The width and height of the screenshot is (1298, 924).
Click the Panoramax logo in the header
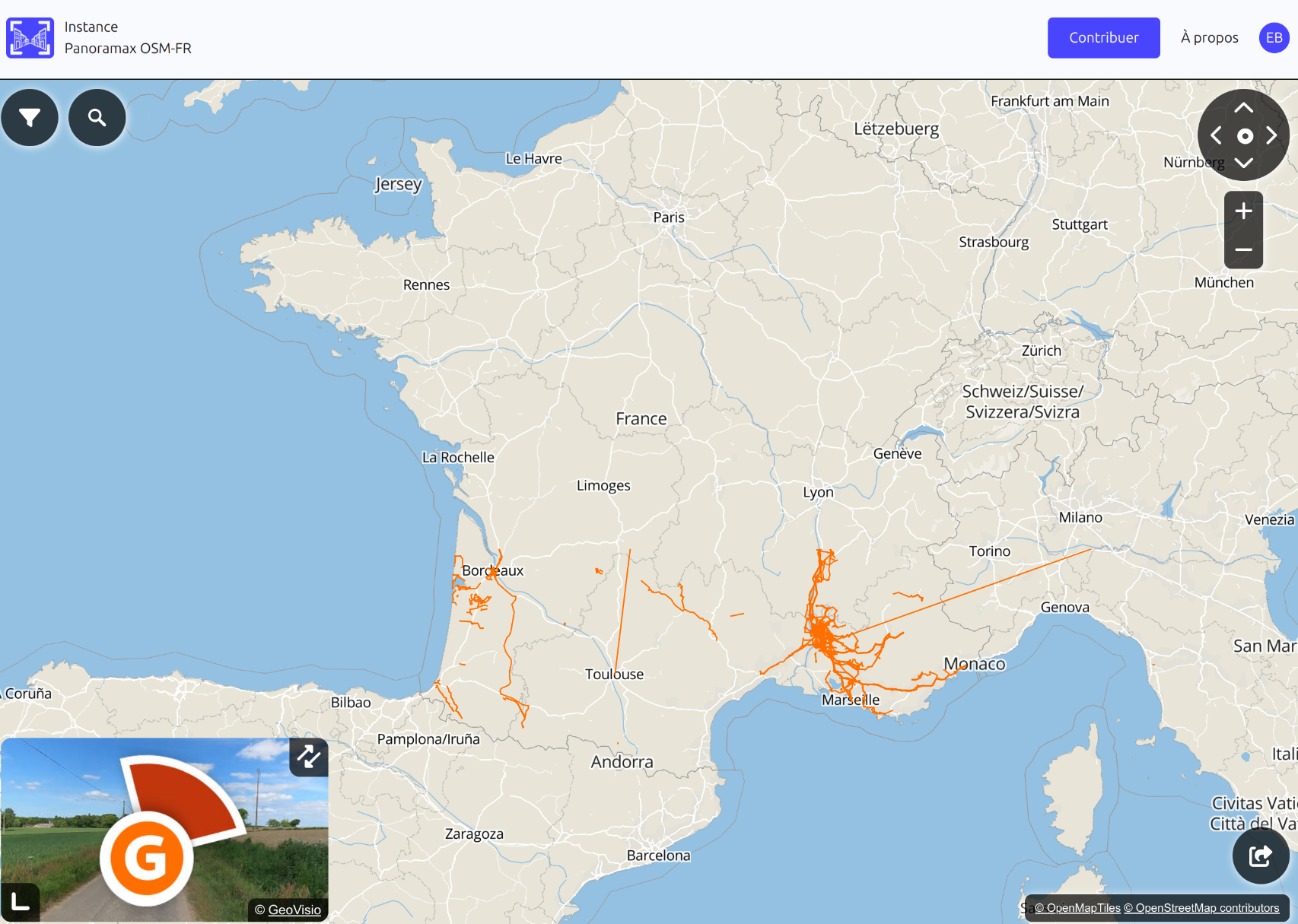[30, 38]
